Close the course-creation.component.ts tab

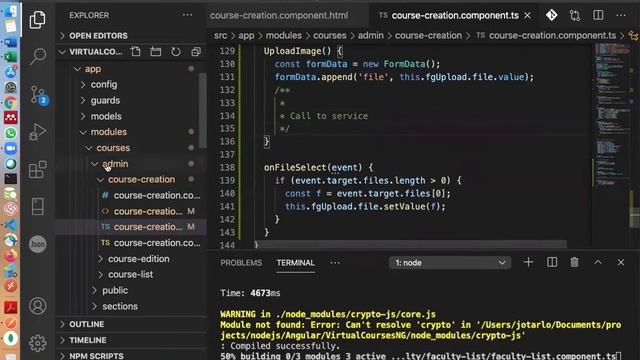tap(527, 16)
